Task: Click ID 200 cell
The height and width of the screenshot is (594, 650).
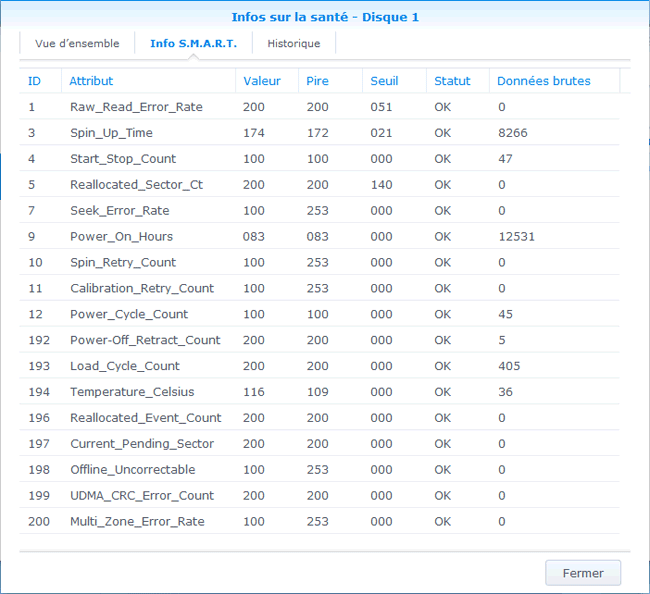Action: tap(39, 521)
